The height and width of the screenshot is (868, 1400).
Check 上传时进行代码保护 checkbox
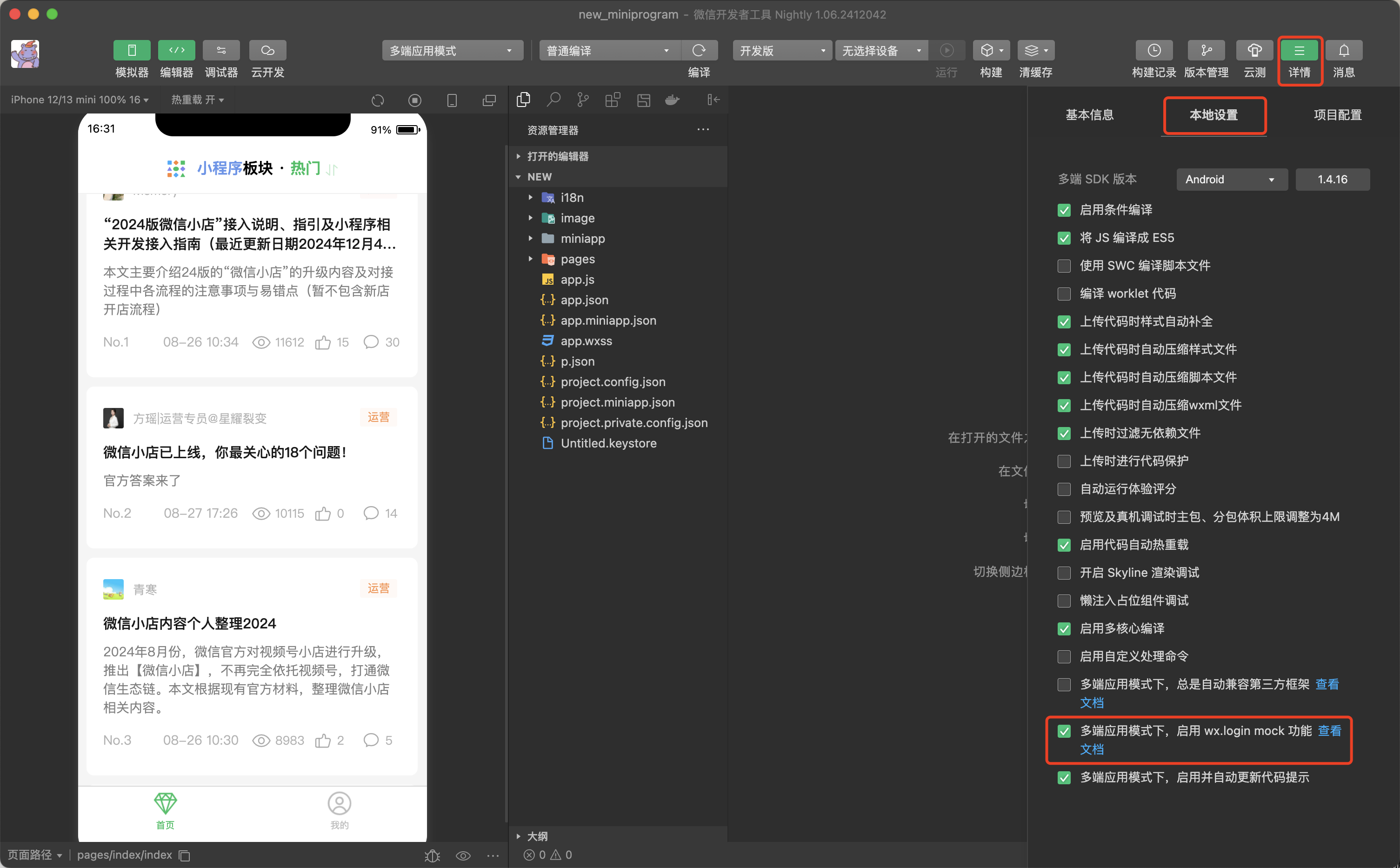1064,461
